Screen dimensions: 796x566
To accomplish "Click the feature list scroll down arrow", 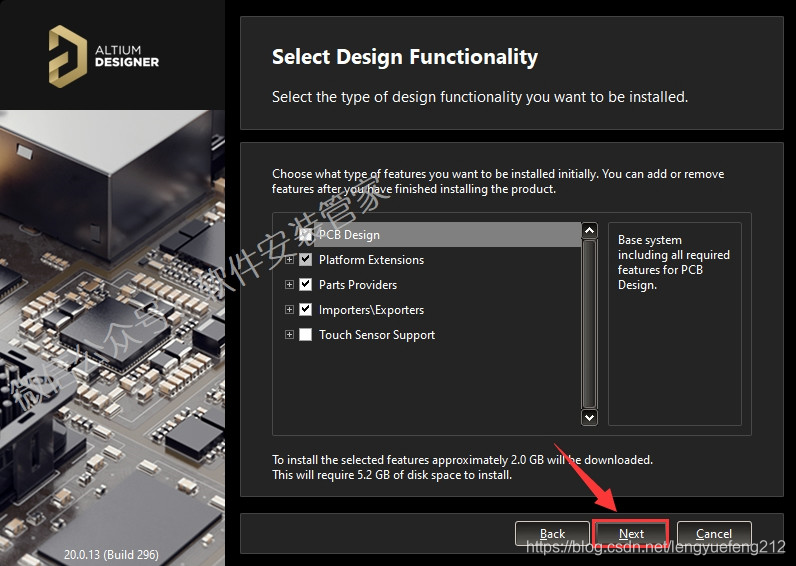I will (589, 418).
